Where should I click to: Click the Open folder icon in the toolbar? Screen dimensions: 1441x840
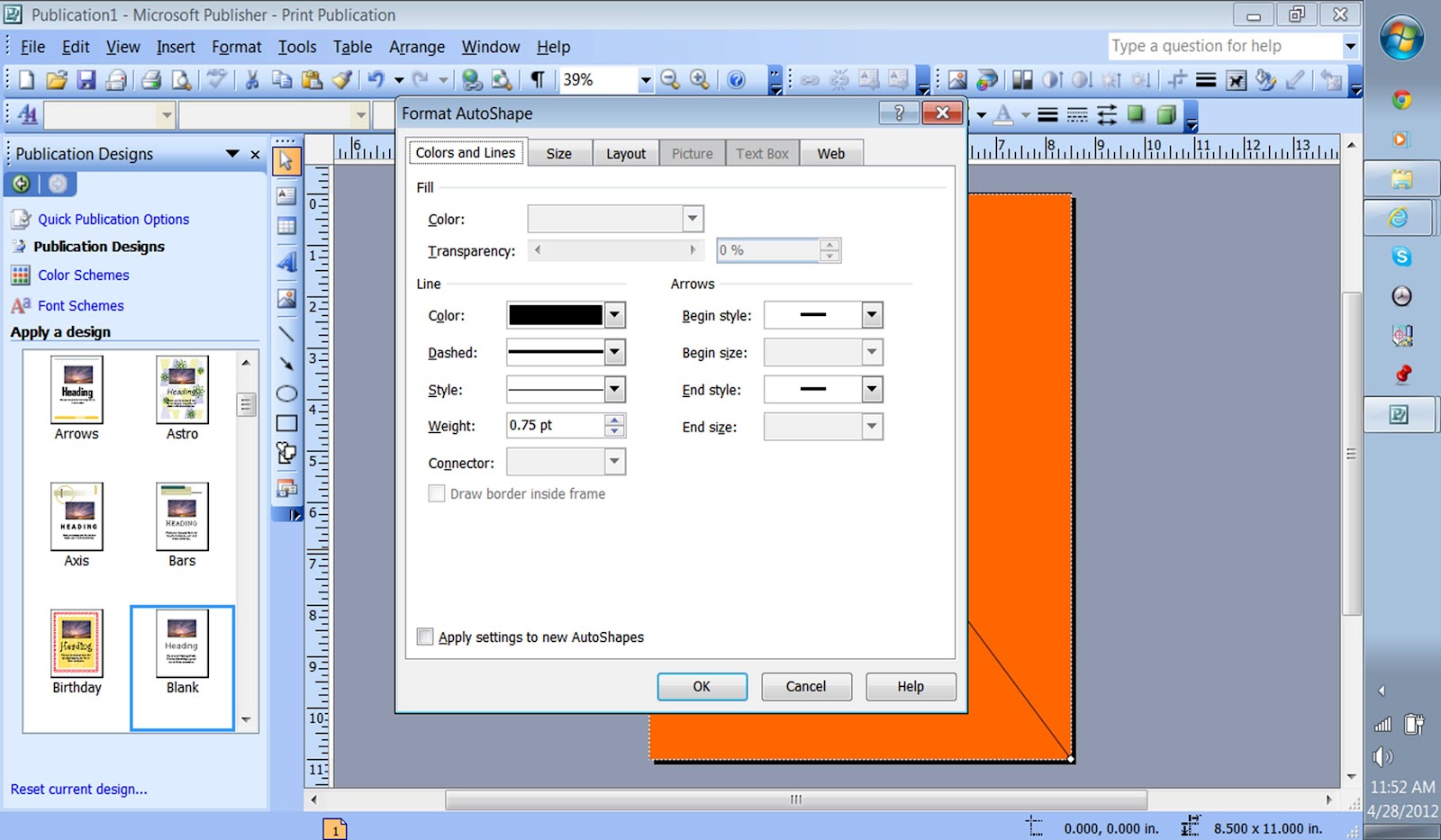click(x=56, y=80)
